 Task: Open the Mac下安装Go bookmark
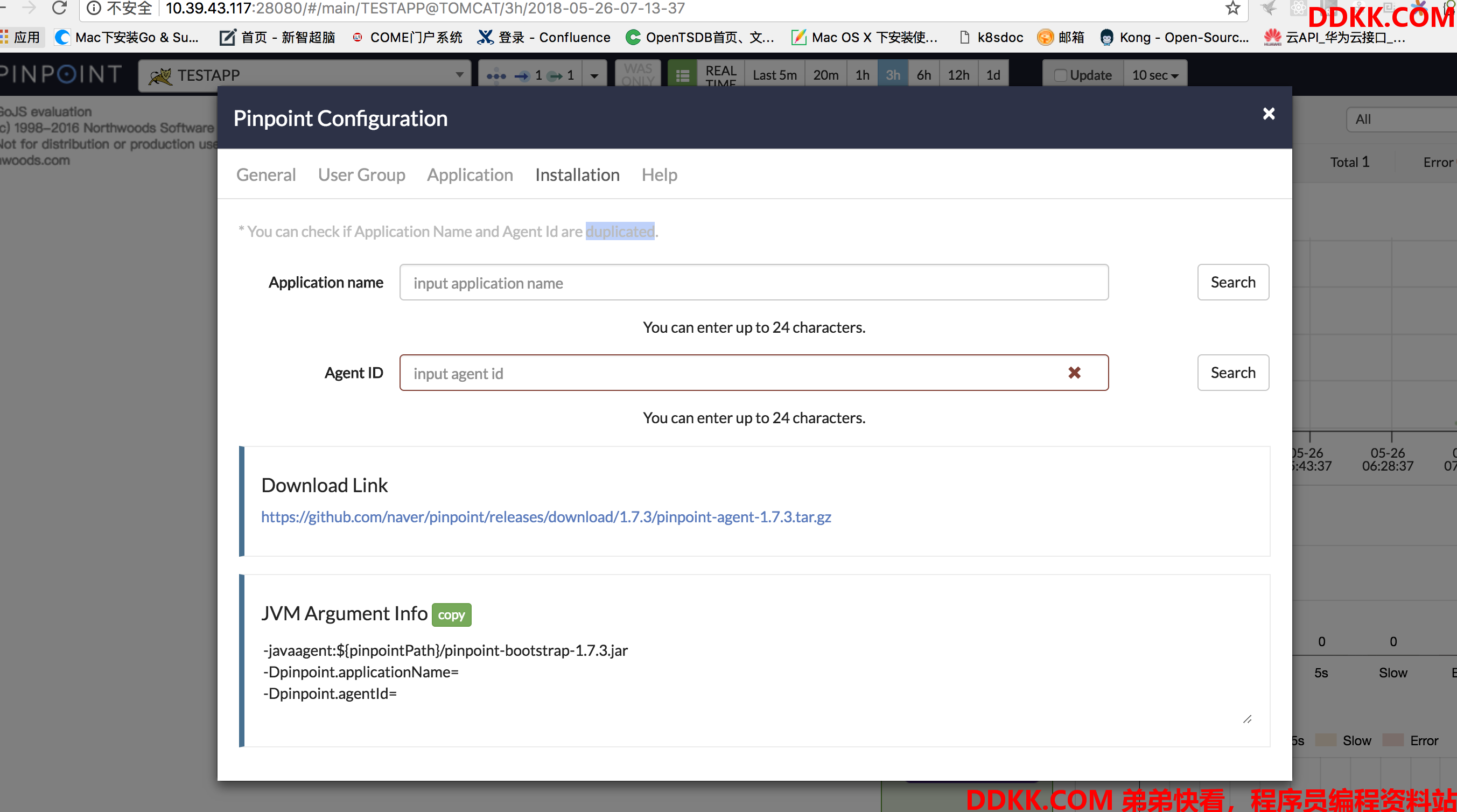(x=127, y=37)
